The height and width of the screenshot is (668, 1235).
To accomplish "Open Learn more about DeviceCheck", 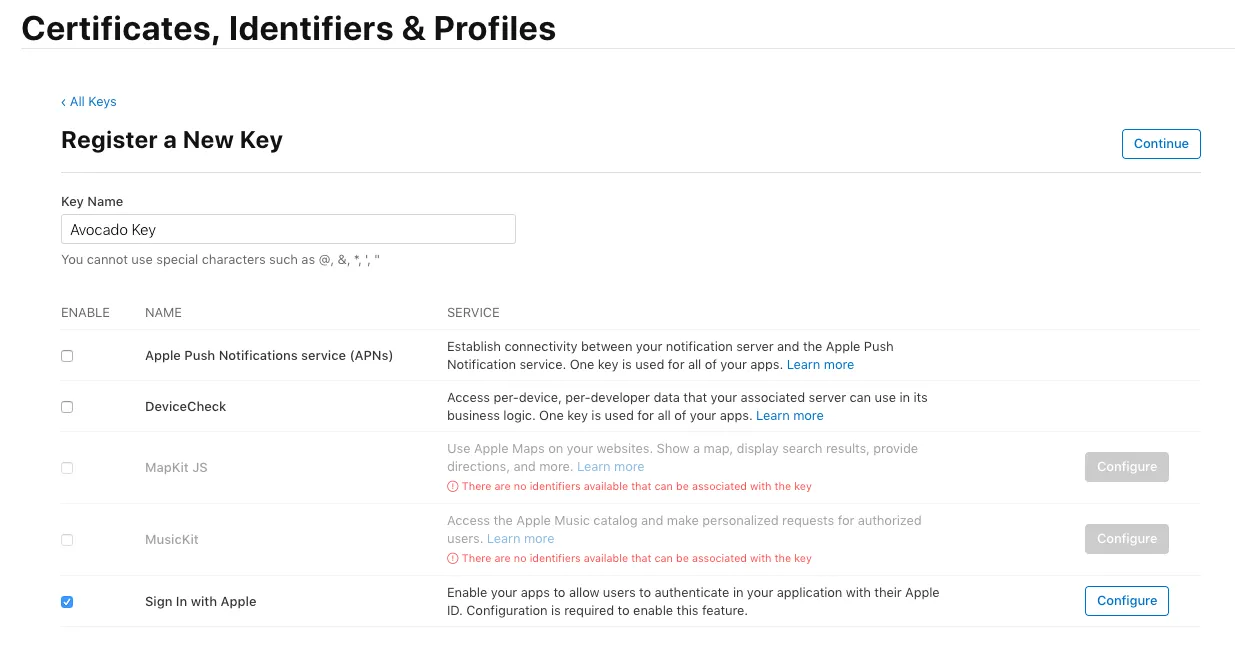I will tap(790, 415).
